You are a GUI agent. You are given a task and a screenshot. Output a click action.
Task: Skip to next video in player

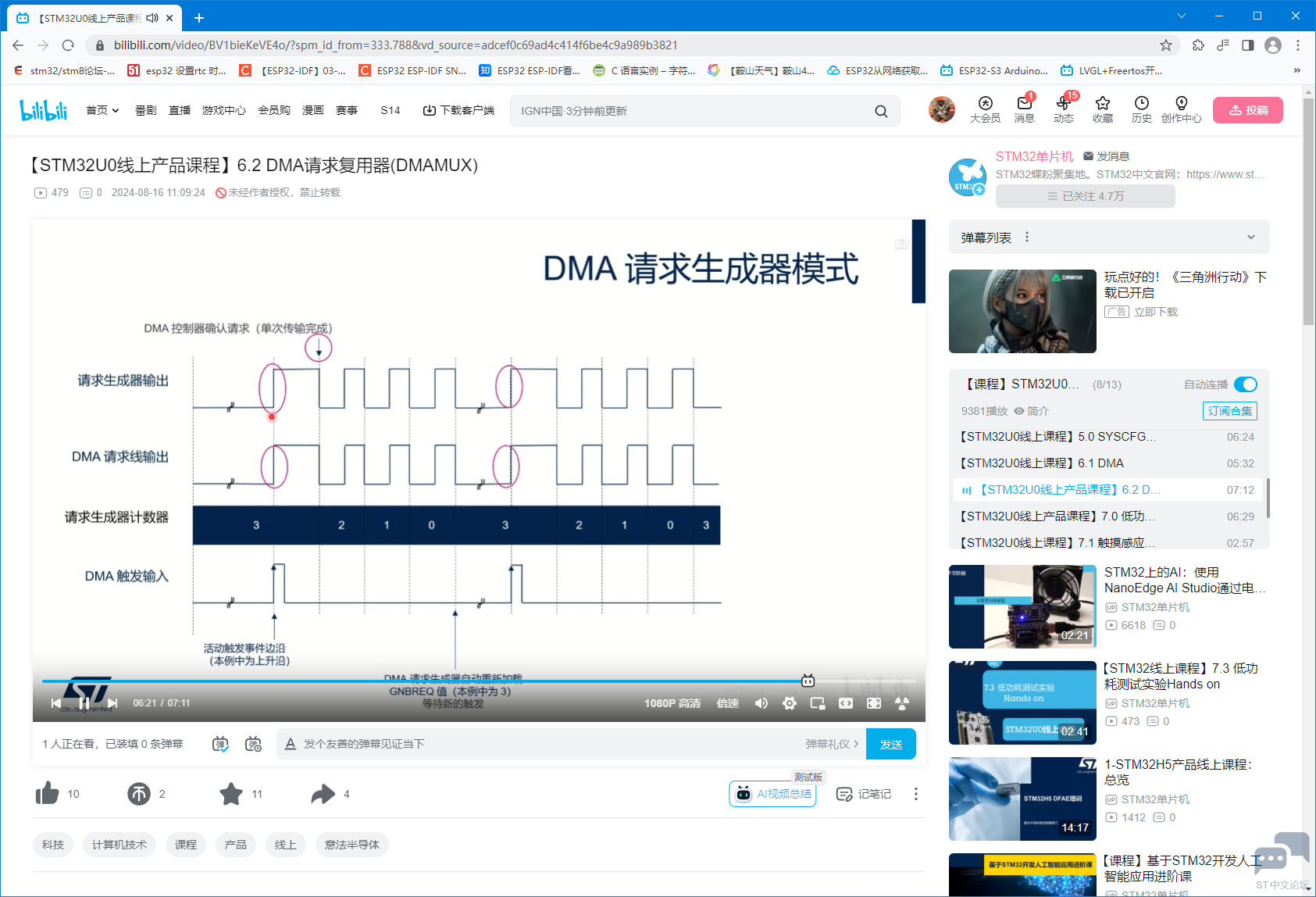tap(112, 703)
